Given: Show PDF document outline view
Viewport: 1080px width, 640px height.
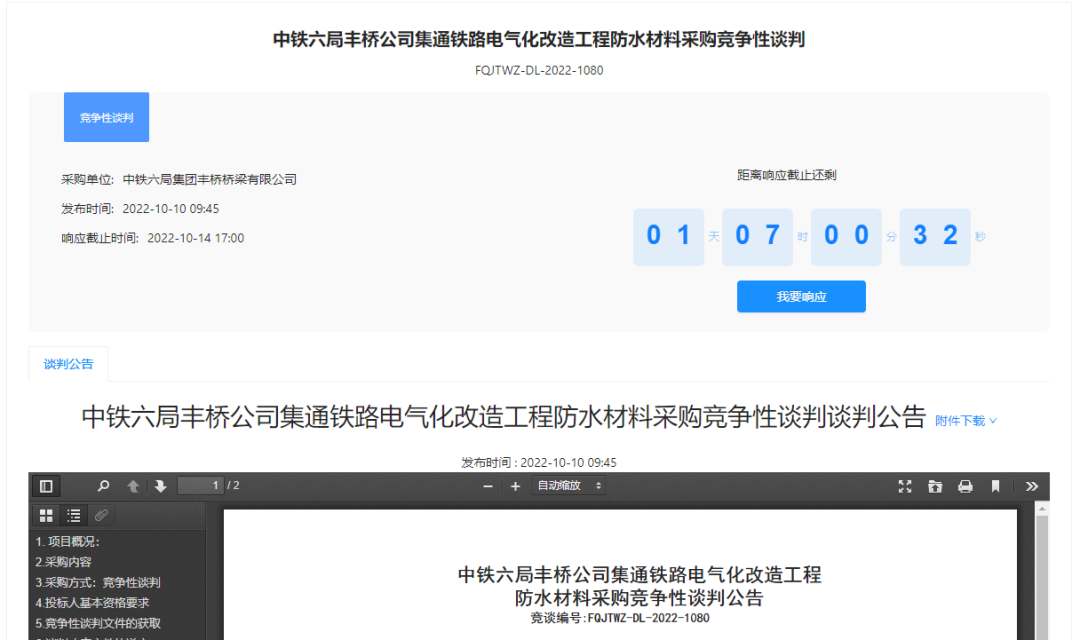Looking at the screenshot, I should 74,515.
